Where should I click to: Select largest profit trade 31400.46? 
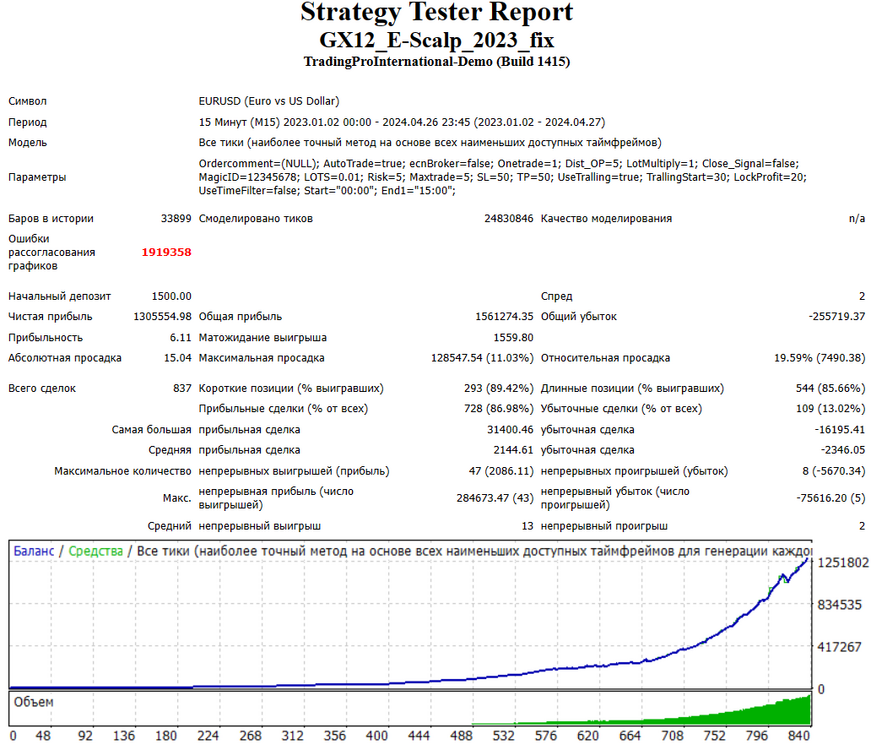point(510,430)
